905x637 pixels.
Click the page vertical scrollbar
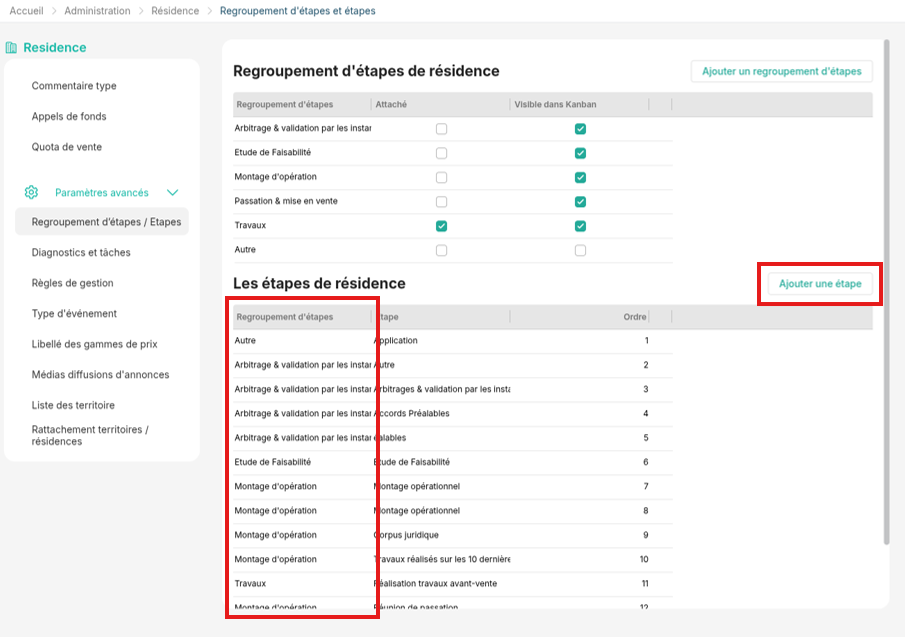click(x=887, y=291)
